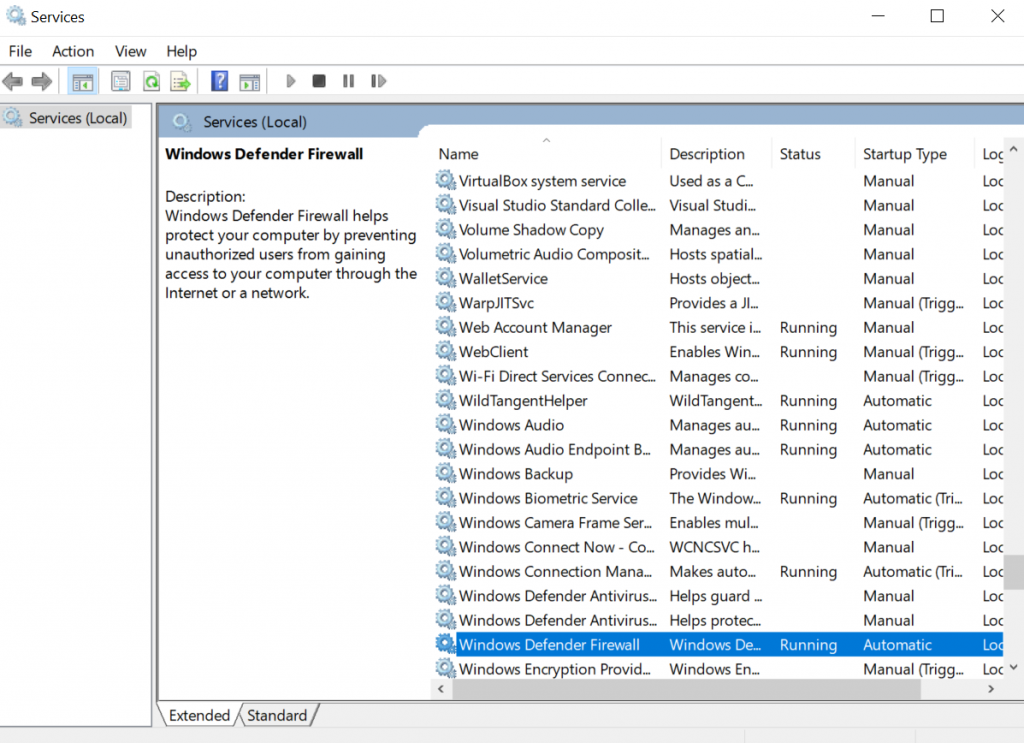Sort by the Status column header
Image resolution: width=1024 pixels, height=743 pixels.
pyautogui.click(x=813, y=154)
